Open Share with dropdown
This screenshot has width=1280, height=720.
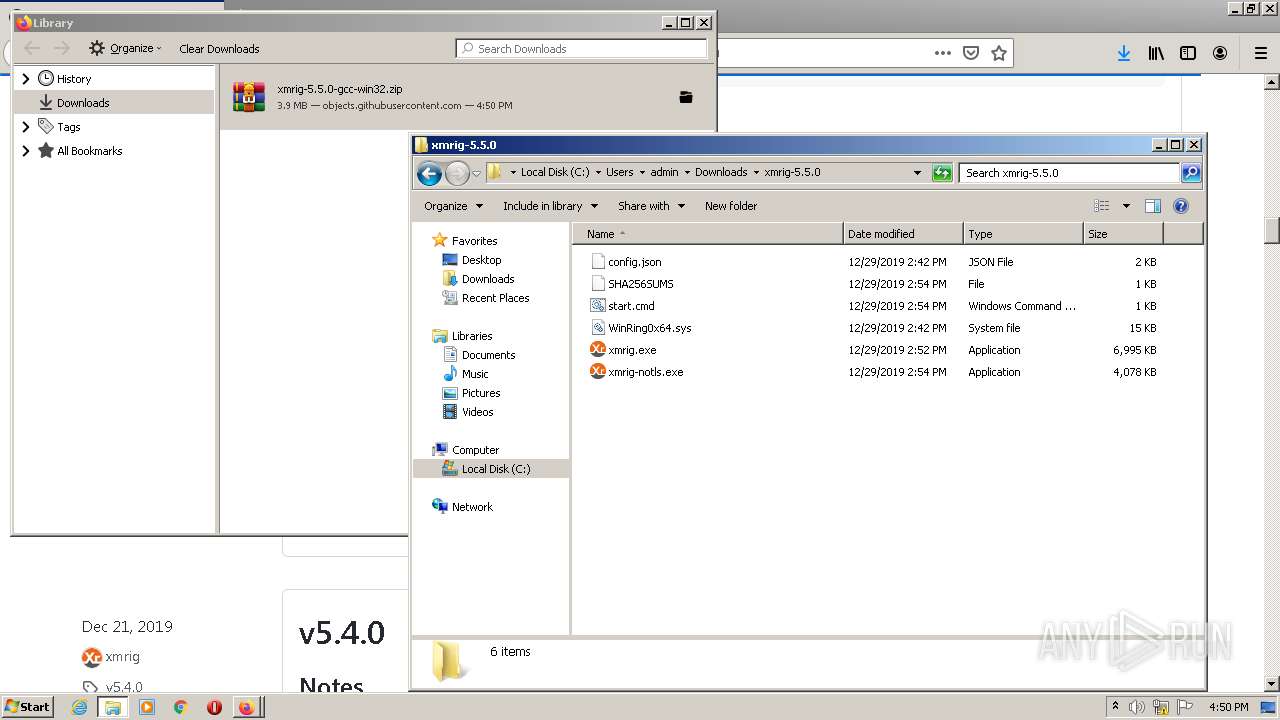pyautogui.click(x=651, y=206)
